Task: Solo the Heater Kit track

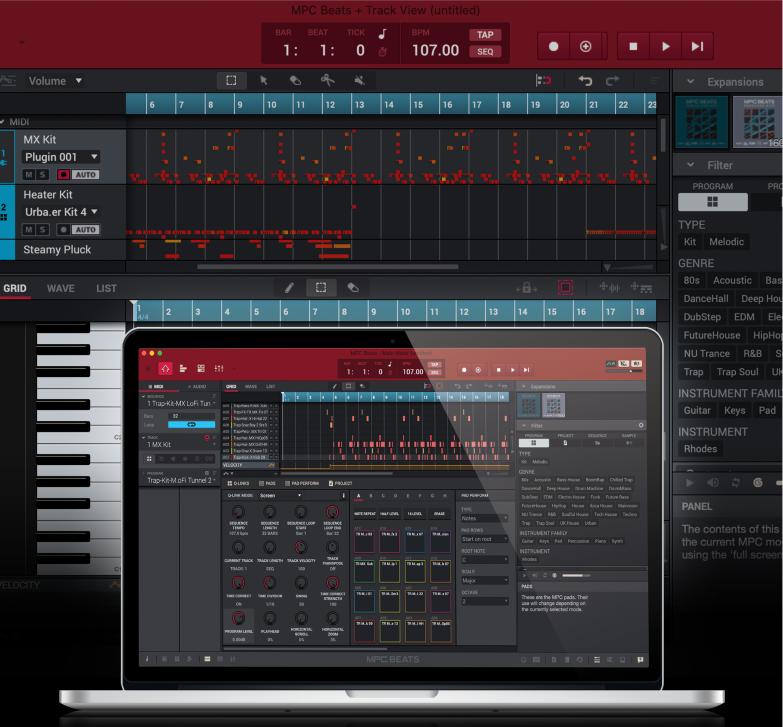Action: click(x=43, y=230)
